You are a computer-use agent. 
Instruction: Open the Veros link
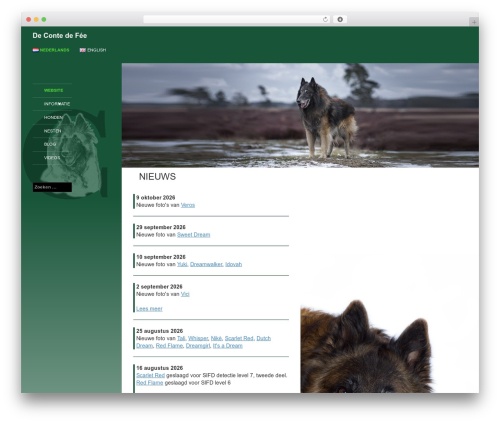coord(188,205)
